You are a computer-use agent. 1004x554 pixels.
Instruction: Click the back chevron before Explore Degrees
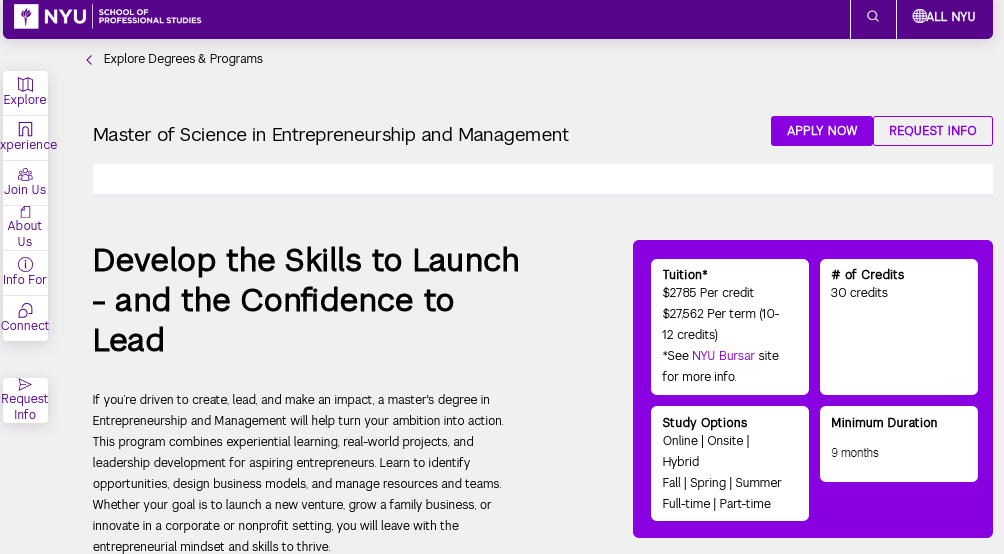[89, 60]
